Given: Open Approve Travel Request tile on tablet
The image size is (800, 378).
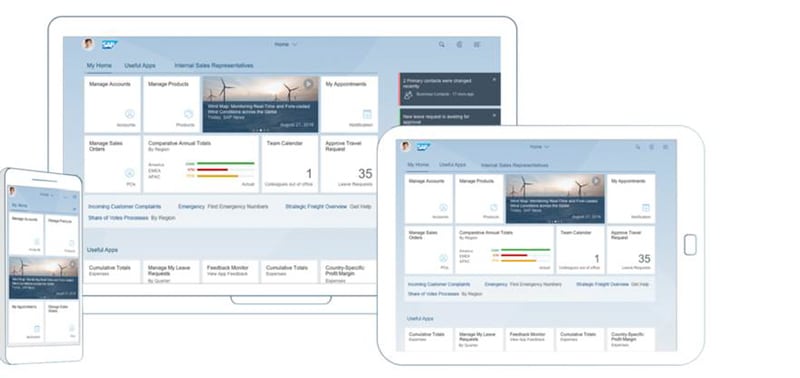Looking at the screenshot, I should [x=631, y=250].
